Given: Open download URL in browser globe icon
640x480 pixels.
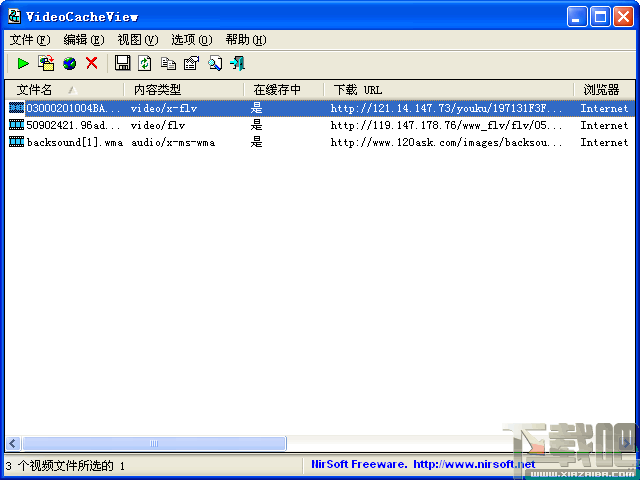Looking at the screenshot, I should [x=69, y=64].
